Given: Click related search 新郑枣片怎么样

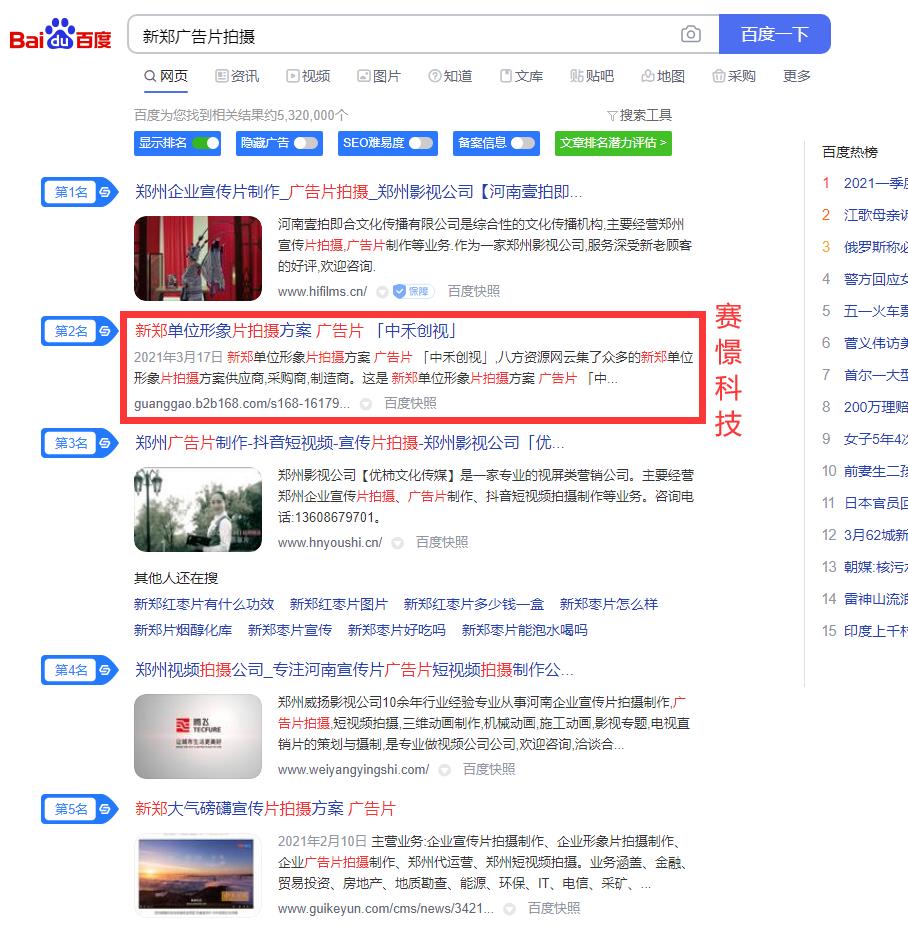Looking at the screenshot, I should pyautogui.click(x=609, y=604).
